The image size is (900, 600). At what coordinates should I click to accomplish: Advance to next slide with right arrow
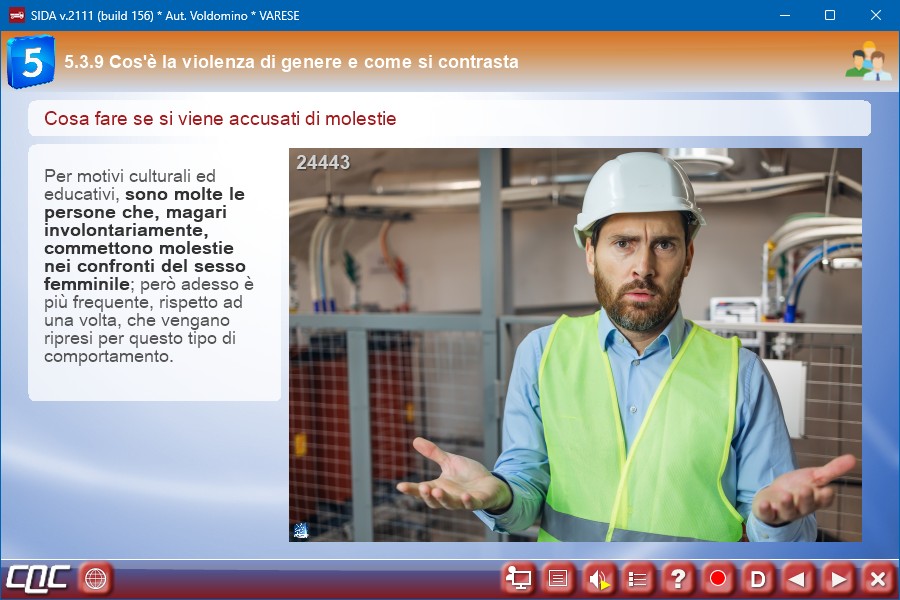[x=838, y=578]
